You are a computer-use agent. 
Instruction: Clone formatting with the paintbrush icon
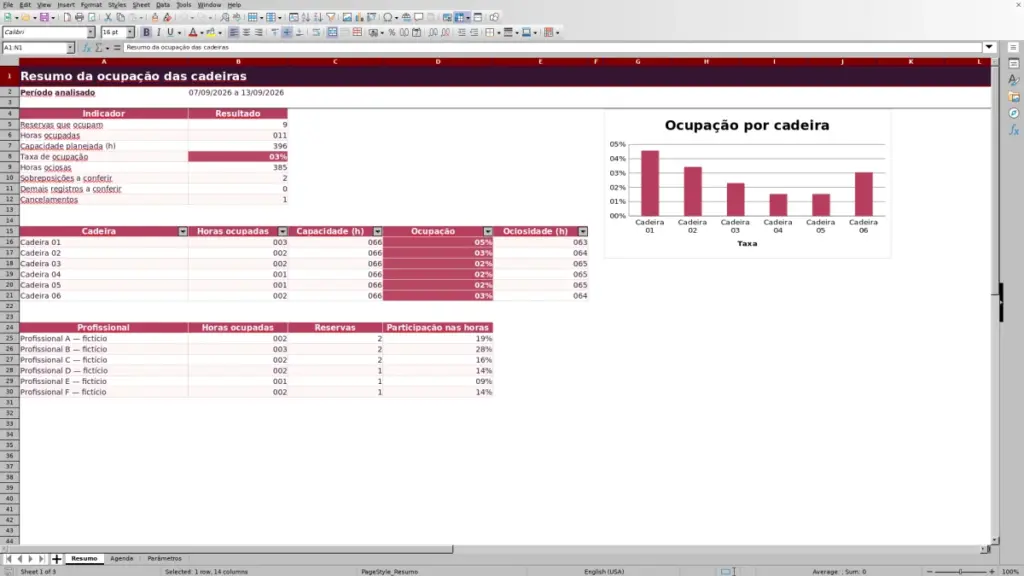(x=155, y=17)
